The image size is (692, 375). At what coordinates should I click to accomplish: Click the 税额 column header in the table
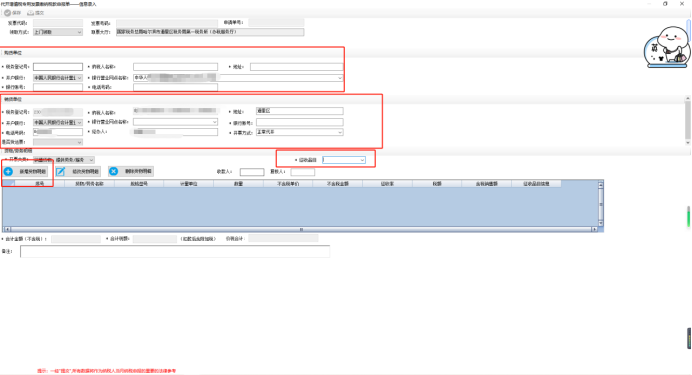437,184
